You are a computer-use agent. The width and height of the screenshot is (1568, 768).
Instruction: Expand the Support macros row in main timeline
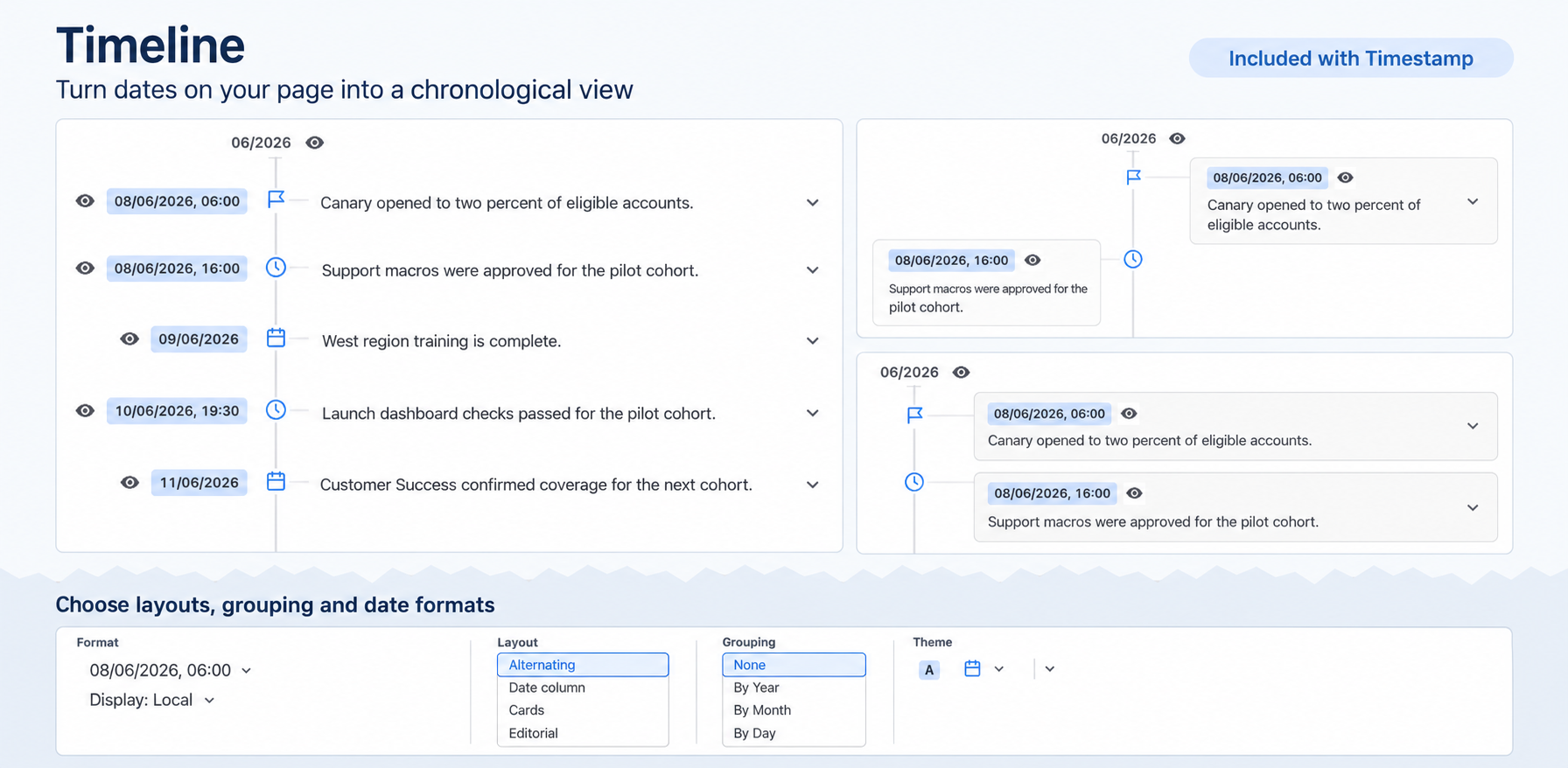coord(813,270)
